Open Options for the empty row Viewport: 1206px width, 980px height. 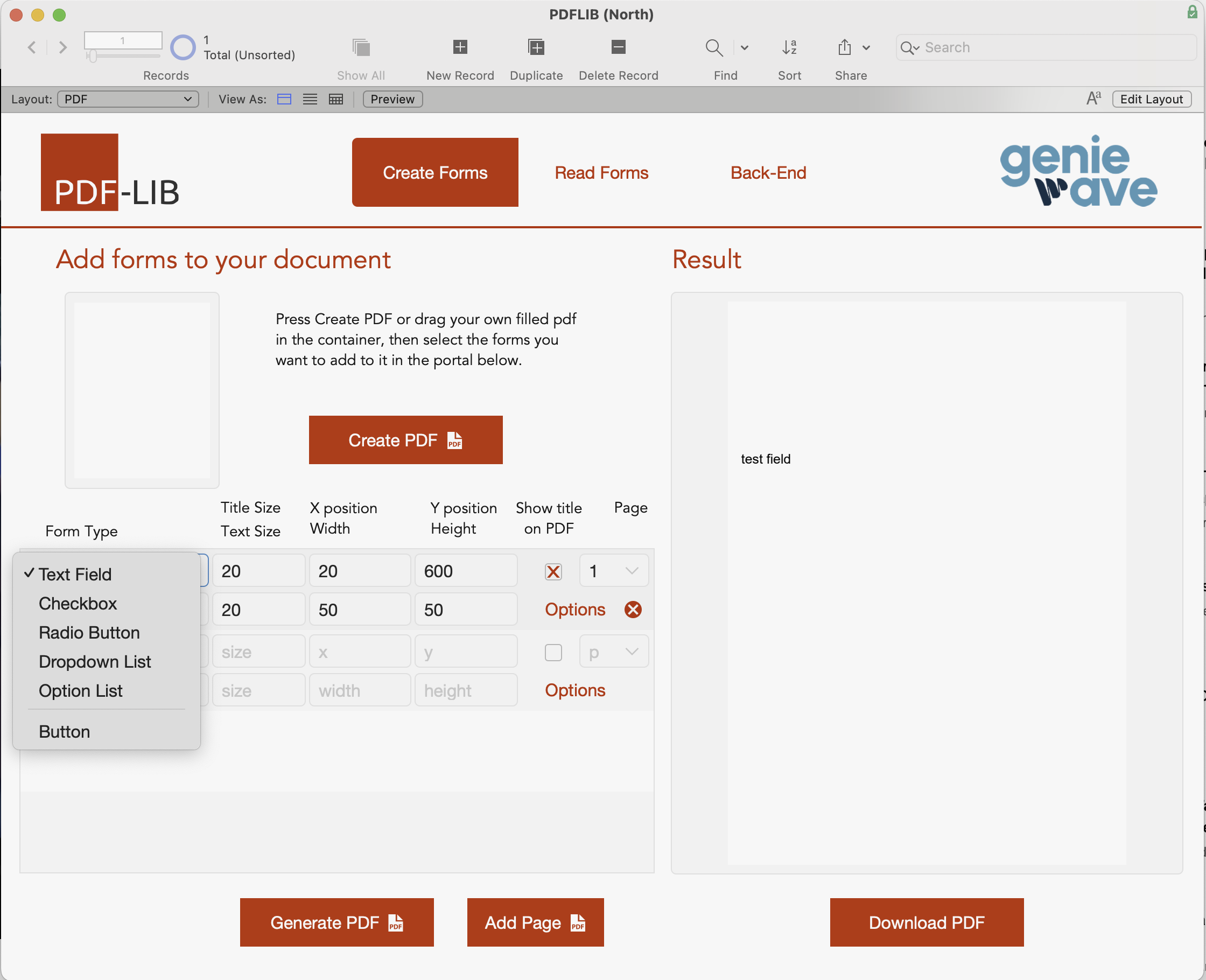(x=575, y=690)
